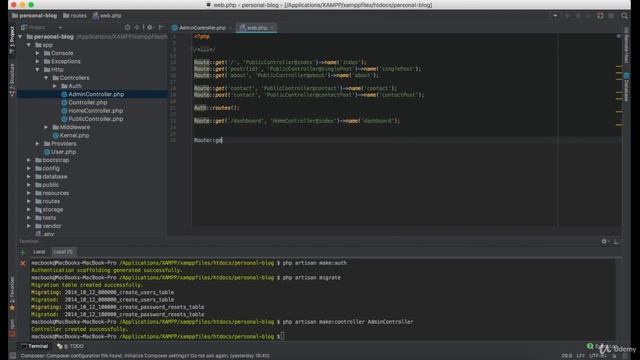Expand the Auth folder

point(54,86)
